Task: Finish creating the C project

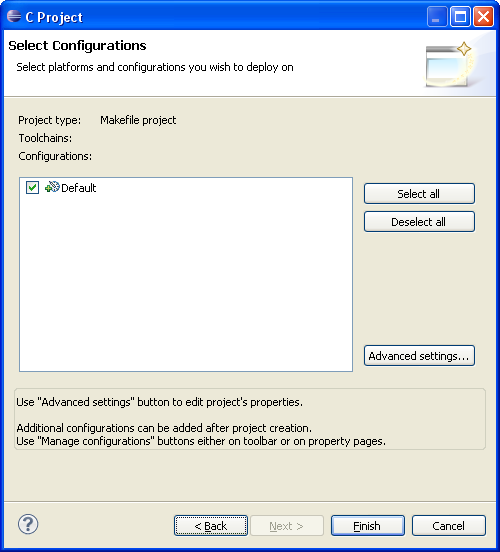Action: pyautogui.click(x=368, y=526)
